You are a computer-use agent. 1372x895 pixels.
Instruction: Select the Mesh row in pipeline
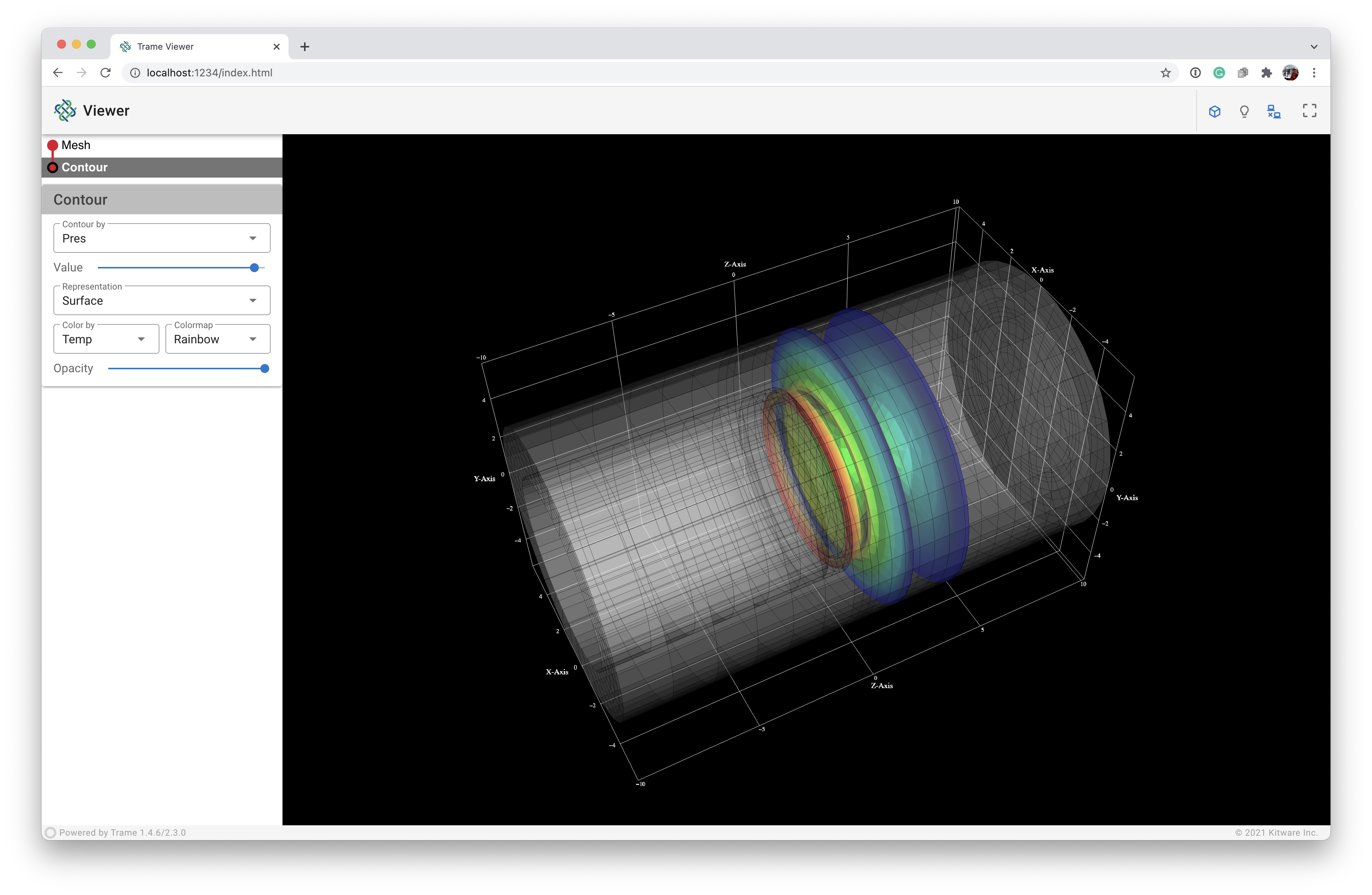pyautogui.click(x=162, y=145)
